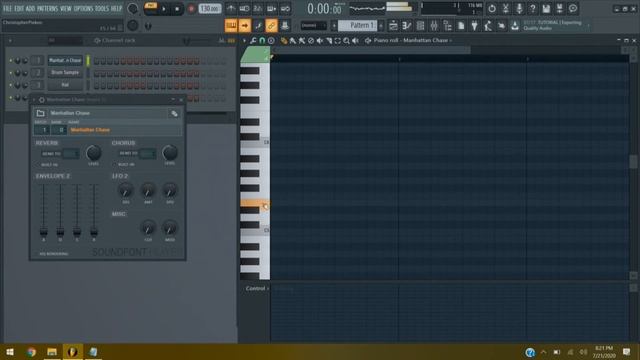The height and width of the screenshot is (360, 640).
Task: Open the EDIT menu
Action: point(19,8)
